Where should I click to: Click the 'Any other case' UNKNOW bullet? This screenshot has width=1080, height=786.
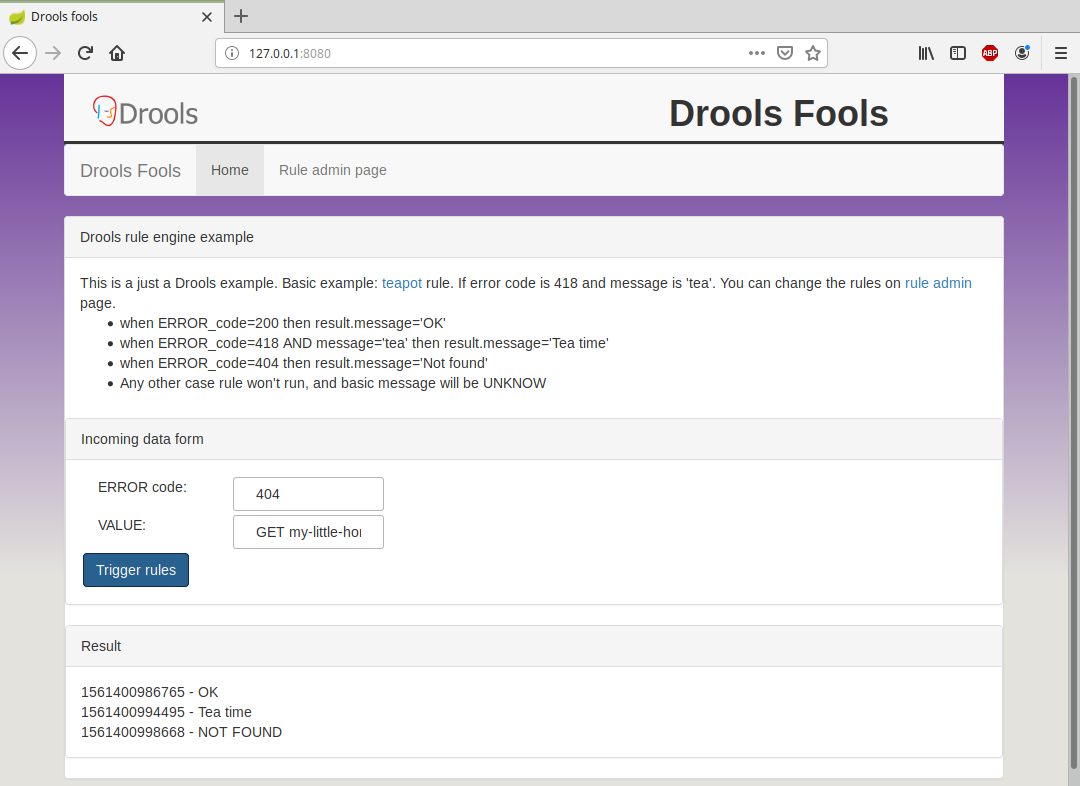pyautogui.click(x=333, y=383)
